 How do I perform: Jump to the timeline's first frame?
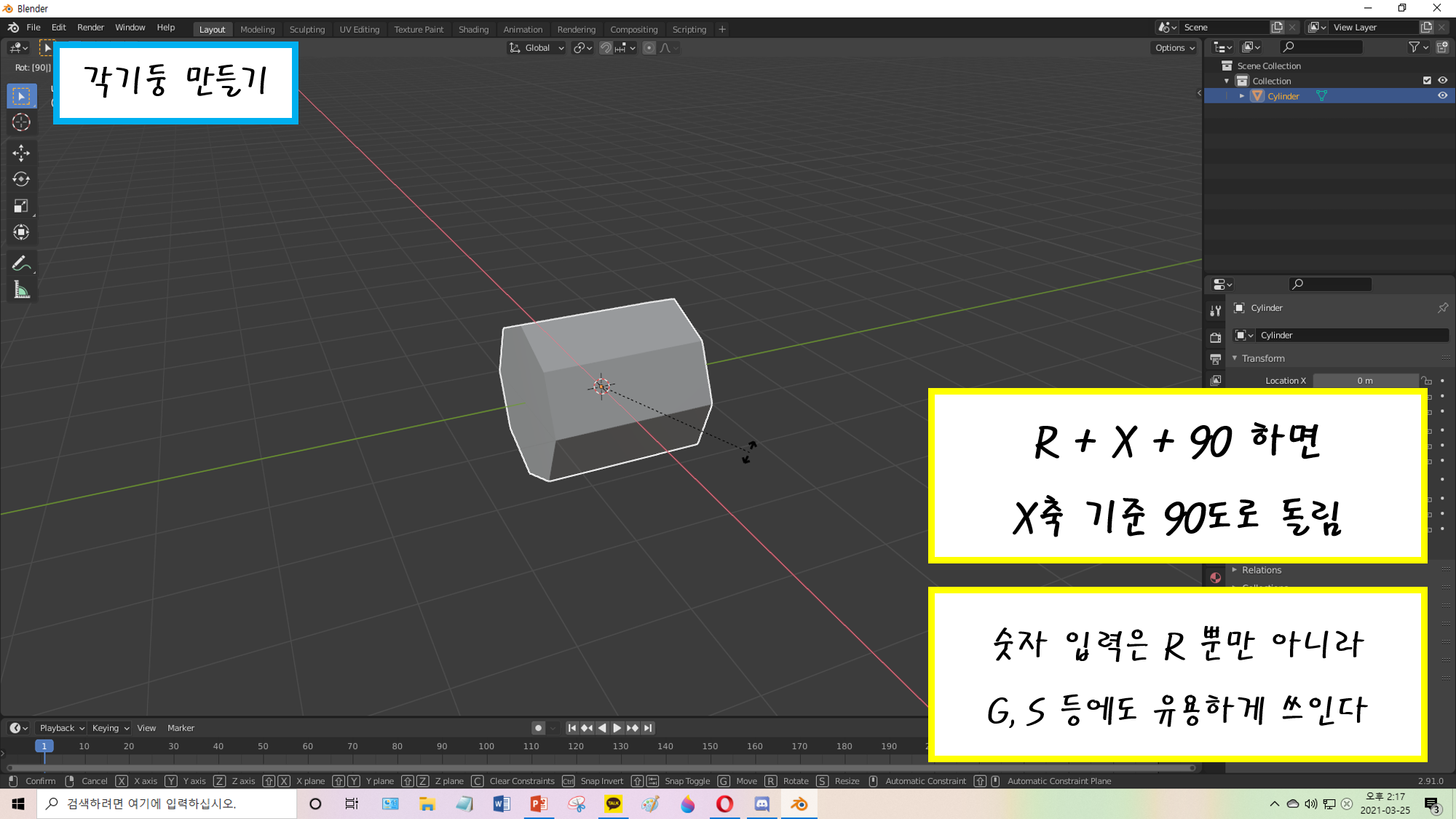click(572, 728)
